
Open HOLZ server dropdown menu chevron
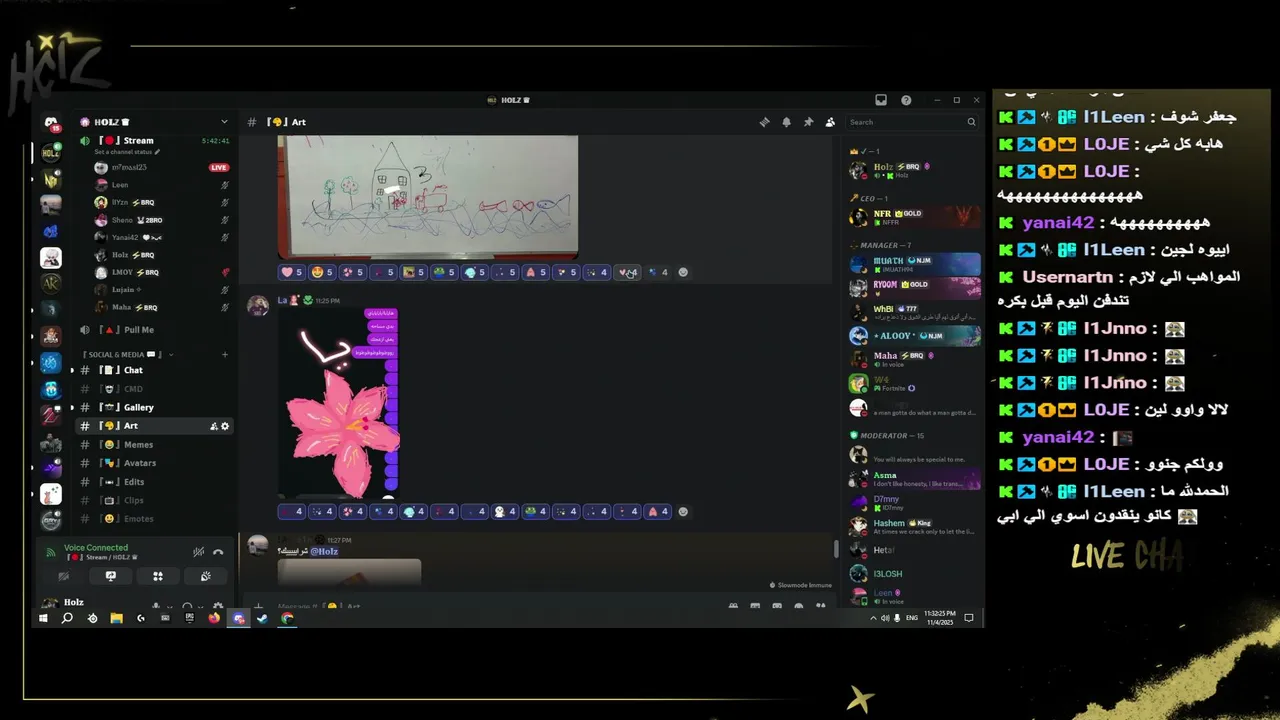click(x=224, y=122)
